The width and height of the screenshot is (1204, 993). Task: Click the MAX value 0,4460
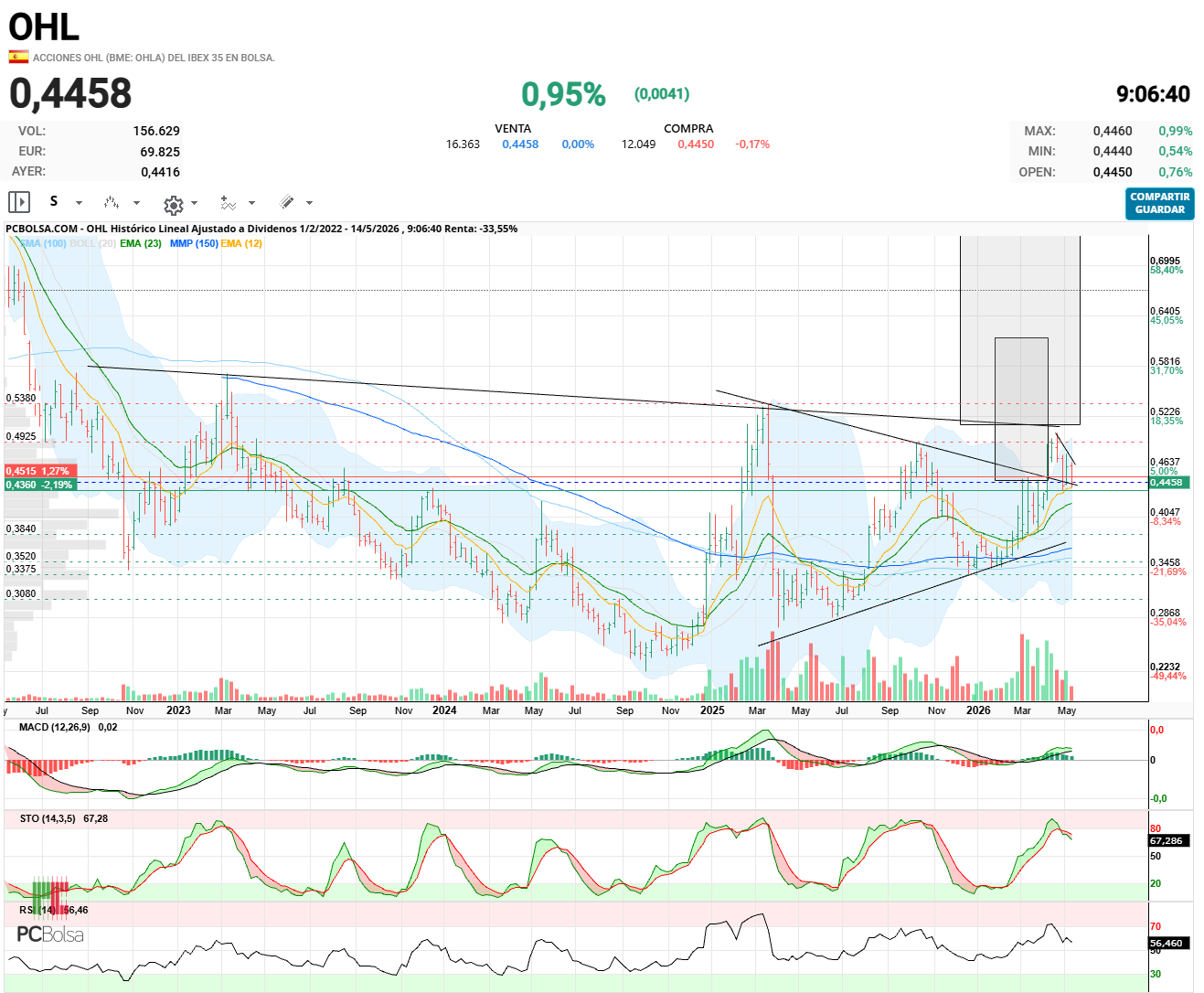click(1113, 131)
